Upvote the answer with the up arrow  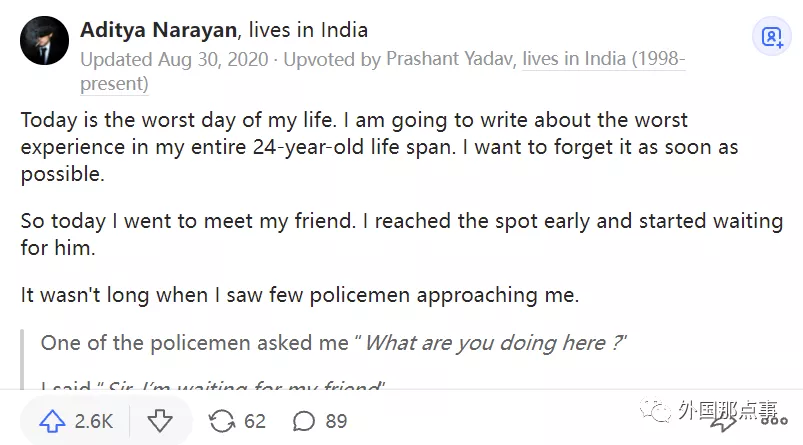click(51, 421)
